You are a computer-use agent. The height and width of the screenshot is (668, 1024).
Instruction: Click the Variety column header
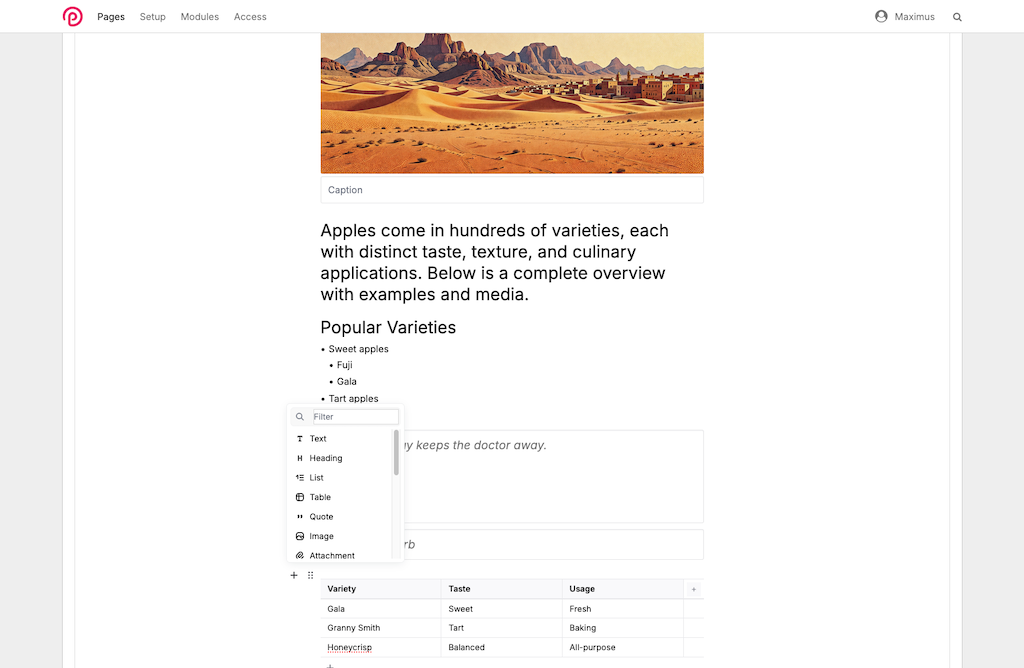381,589
